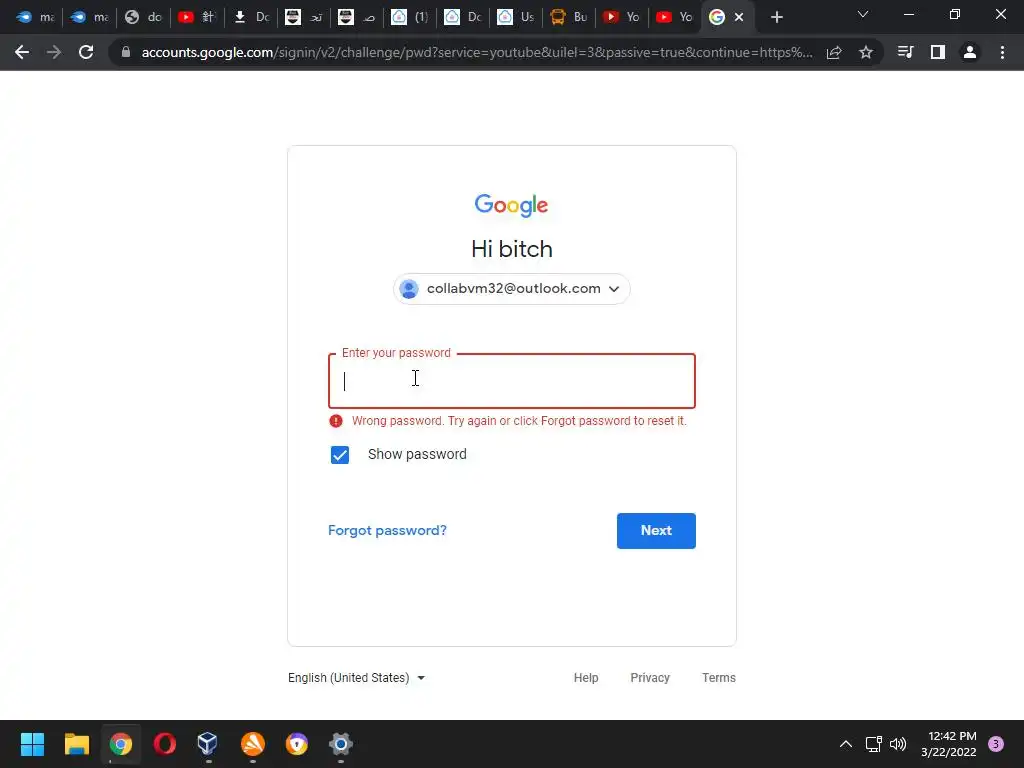Click the browser forward arrow
The image size is (1024, 768).
(x=54, y=52)
